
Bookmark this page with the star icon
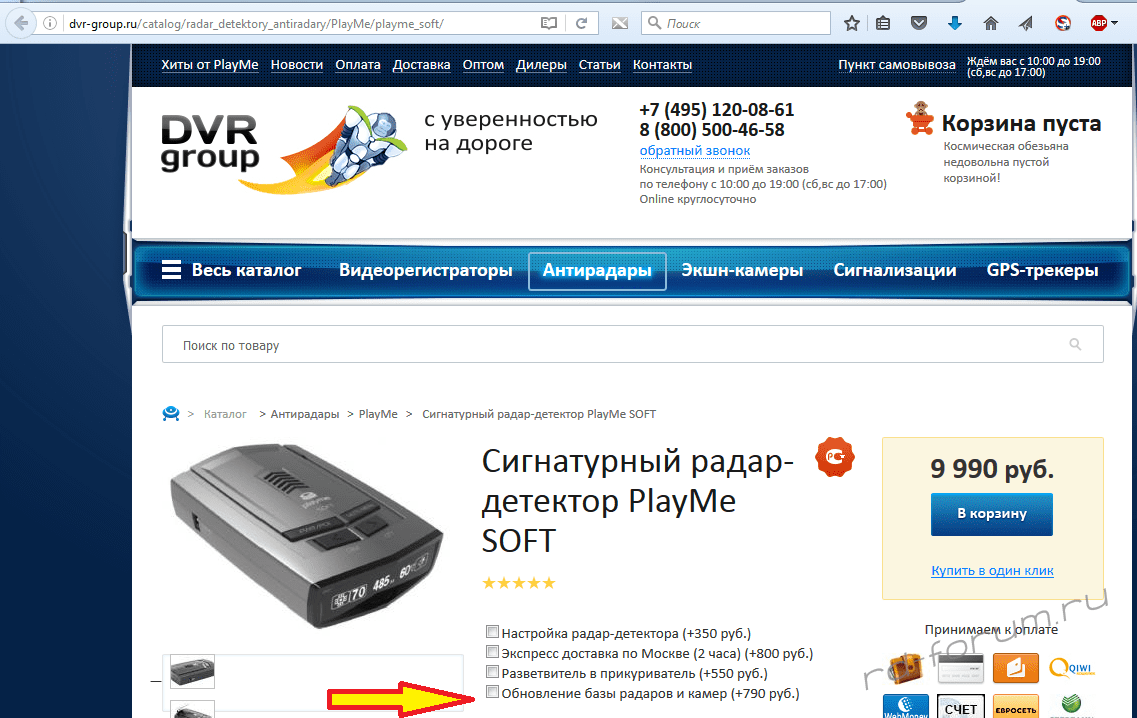(851, 22)
